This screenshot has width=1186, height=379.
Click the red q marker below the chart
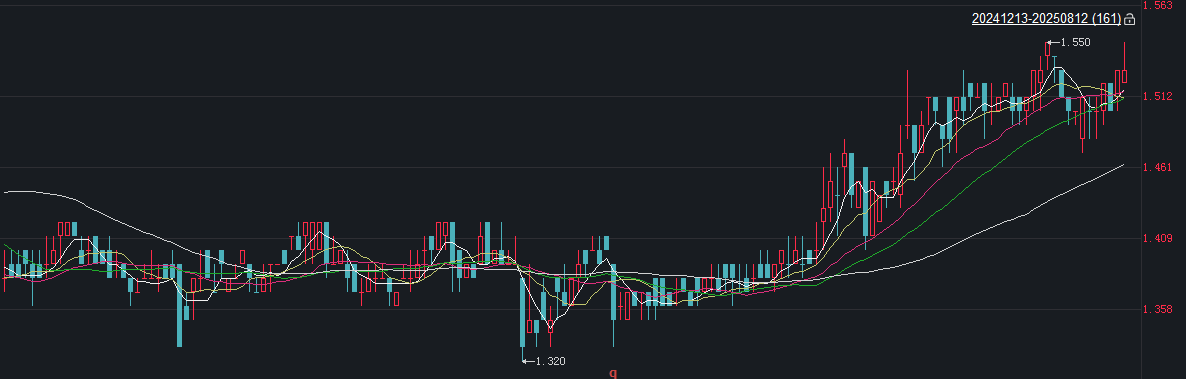coord(613,373)
